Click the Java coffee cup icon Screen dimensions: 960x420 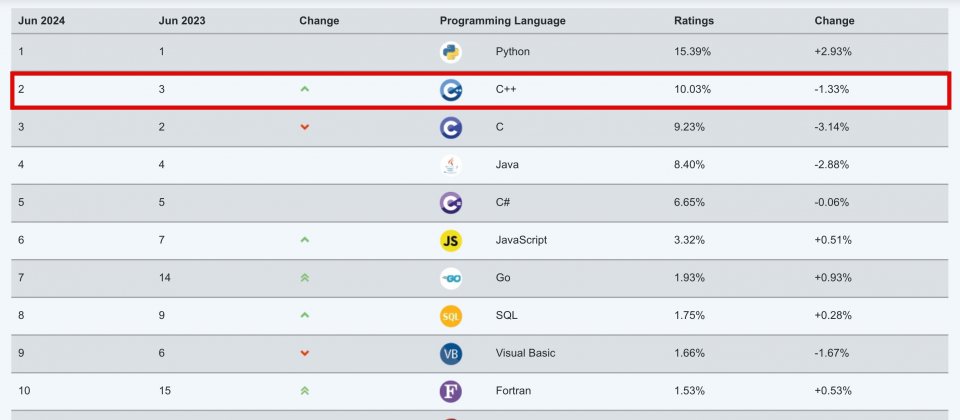click(451, 165)
